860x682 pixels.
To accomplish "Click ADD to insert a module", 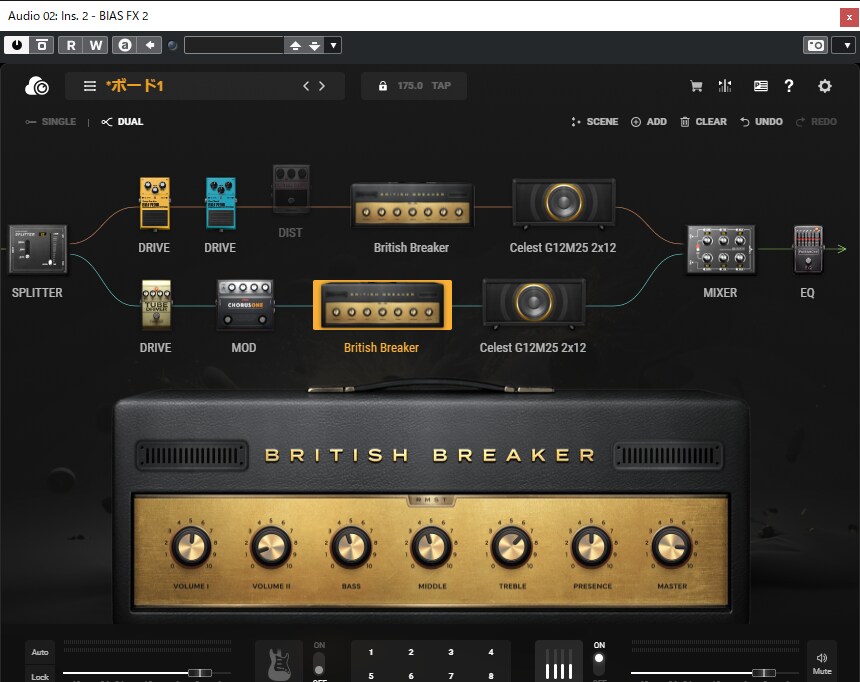I will pyautogui.click(x=649, y=122).
